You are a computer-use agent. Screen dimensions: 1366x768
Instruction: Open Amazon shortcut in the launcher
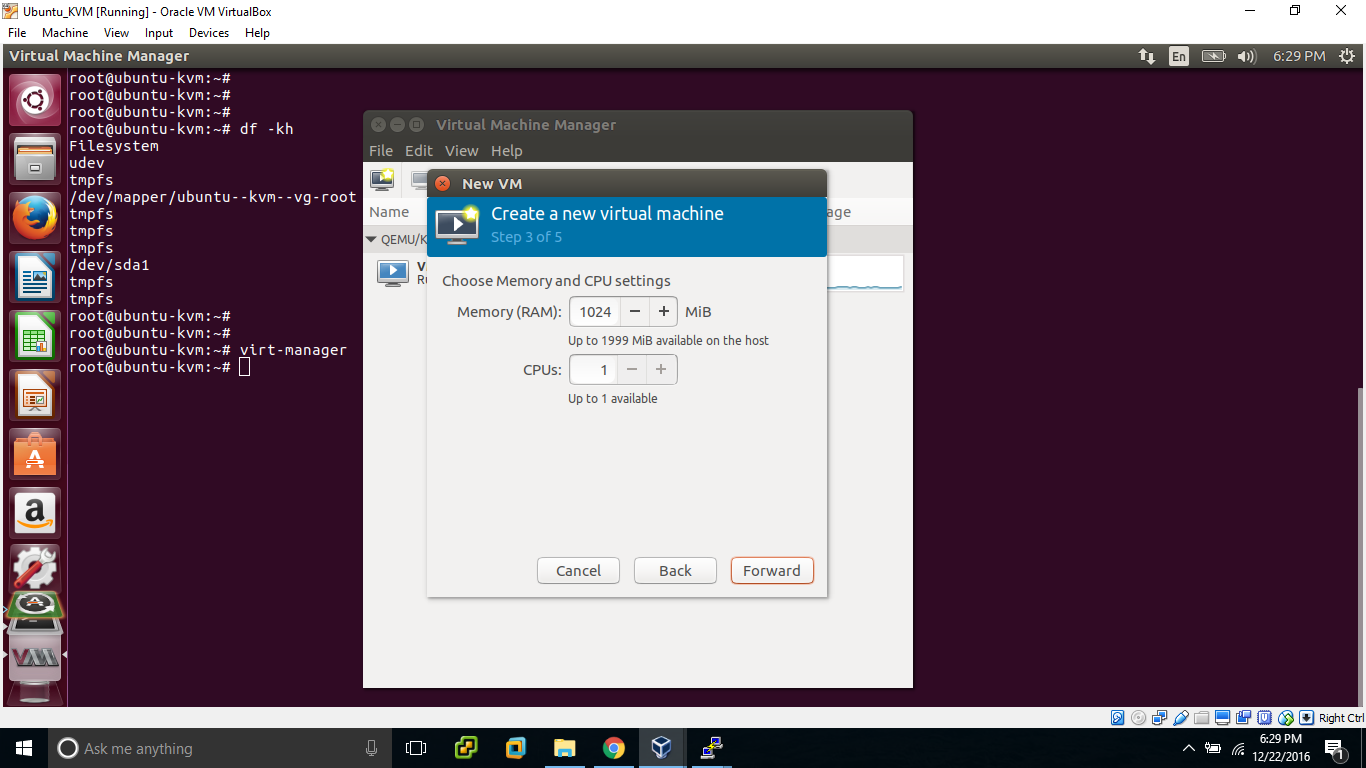(35, 513)
